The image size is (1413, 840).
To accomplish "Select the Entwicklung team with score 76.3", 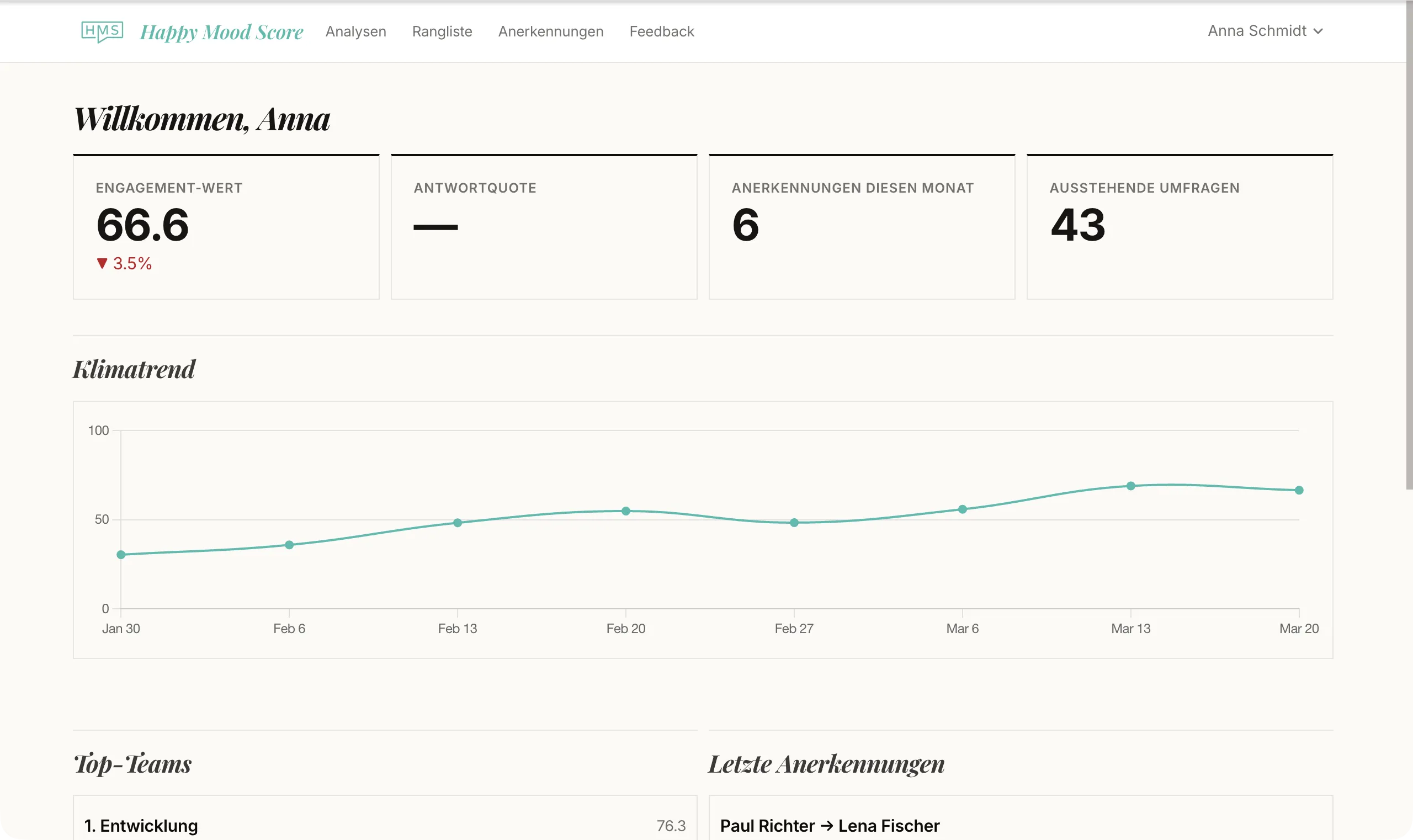I will (384, 825).
